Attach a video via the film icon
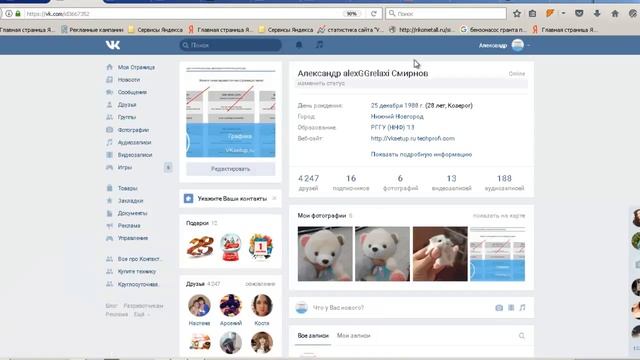 coord(511,308)
